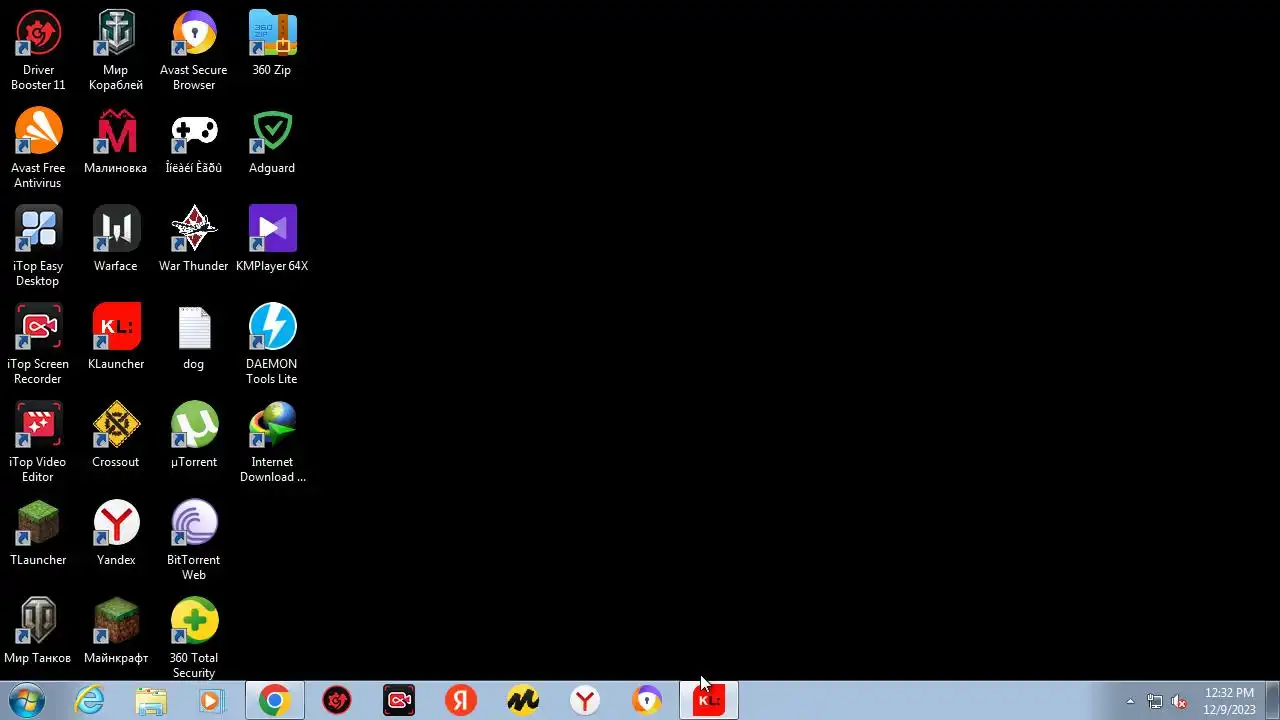Open Yandex Browser from the taskbar
1280x720 pixels.
point(585,701)
